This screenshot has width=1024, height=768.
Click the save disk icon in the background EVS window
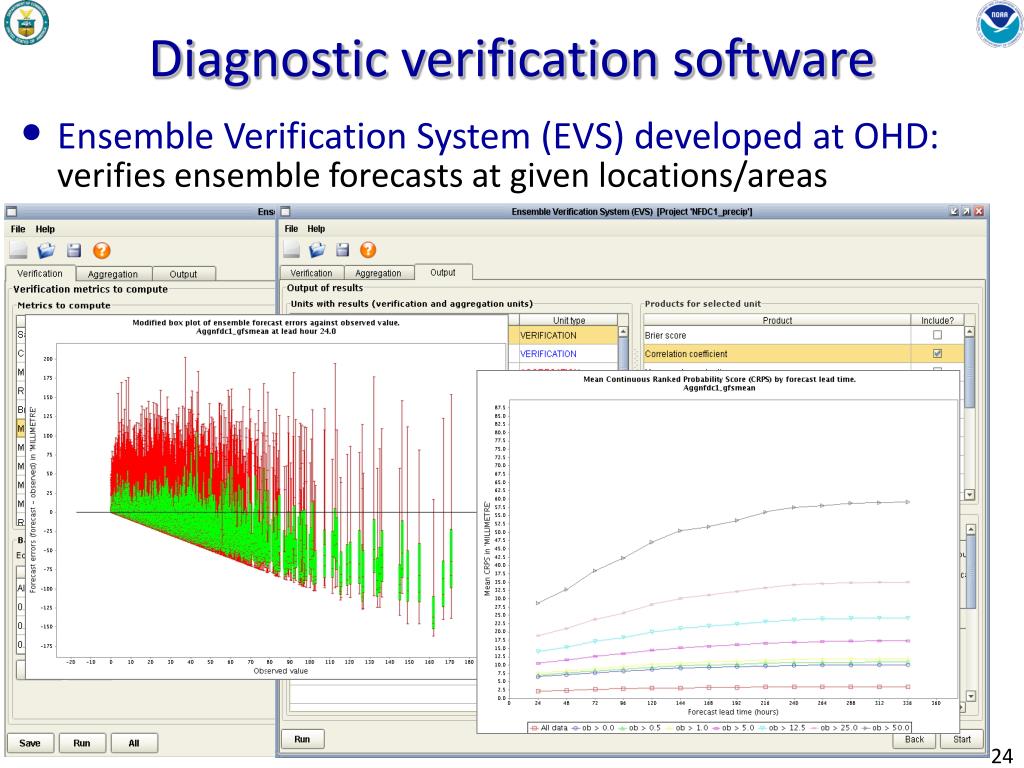click(x=74, y=250)
